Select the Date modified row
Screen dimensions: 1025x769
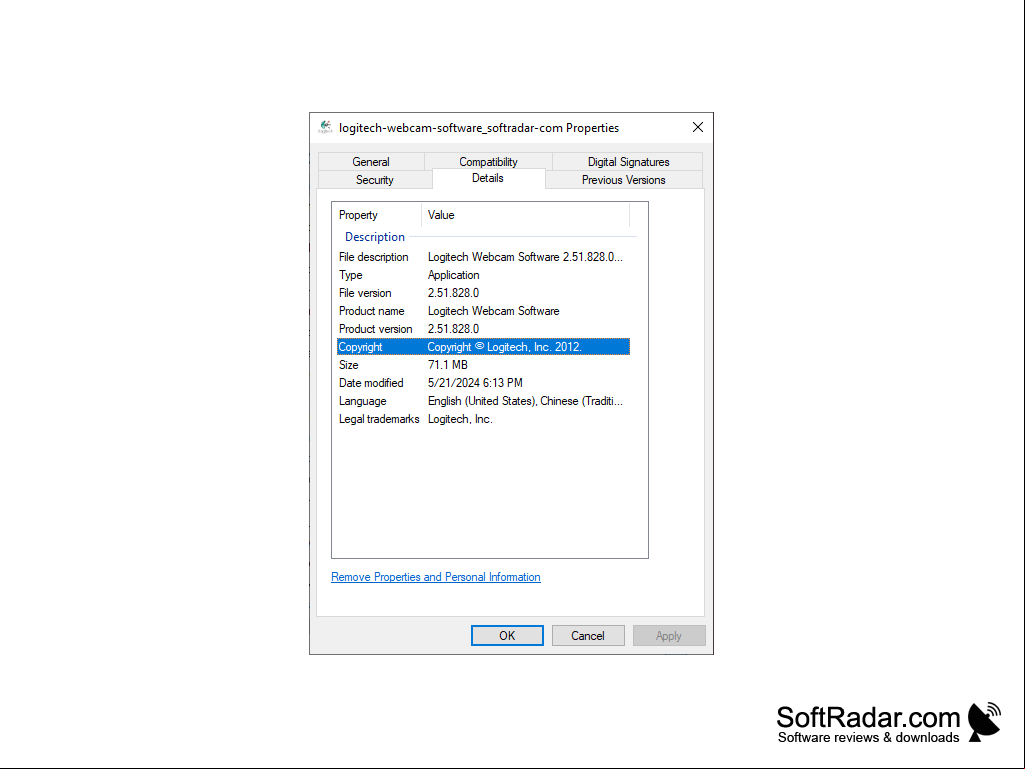[x=483, y=383]
